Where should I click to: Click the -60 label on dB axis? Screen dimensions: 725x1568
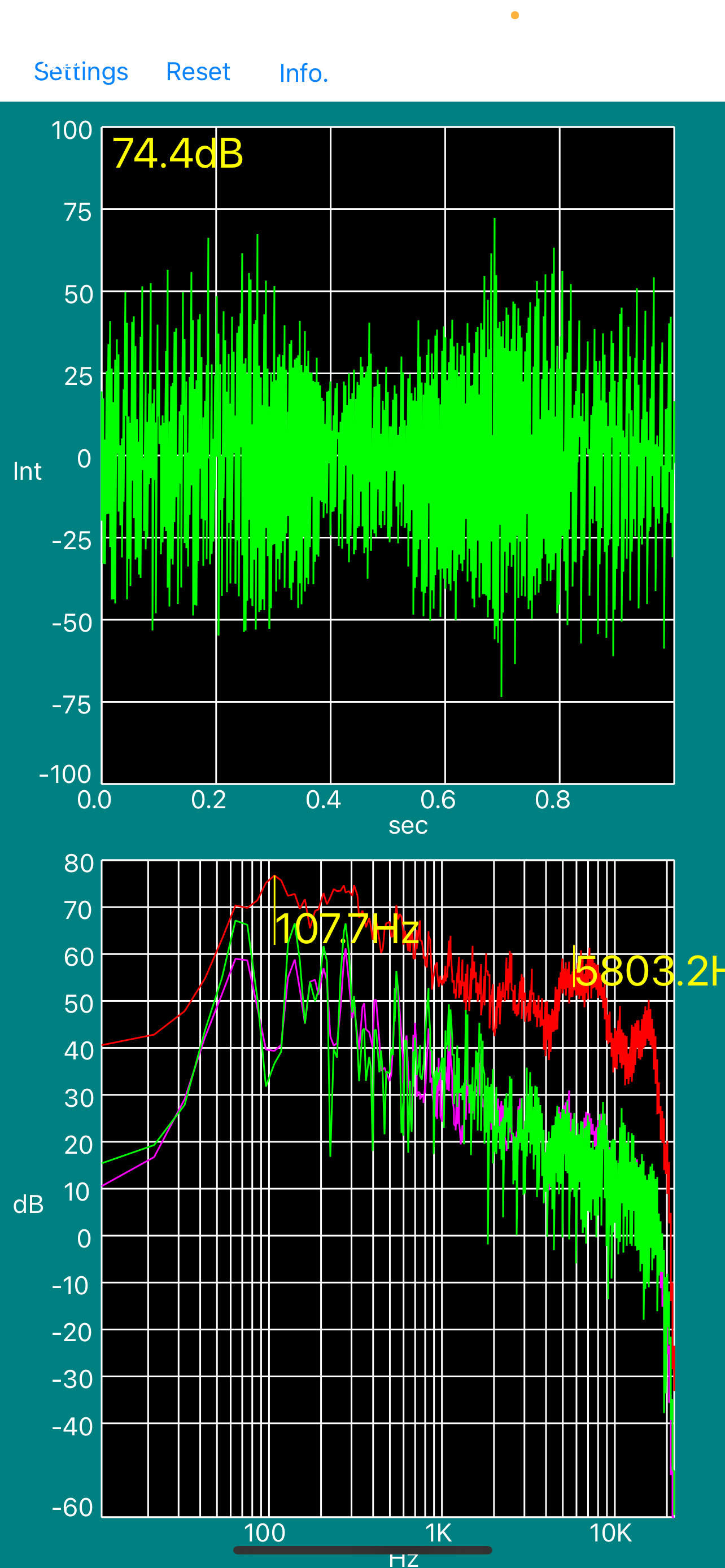(x=72, y=1507)
